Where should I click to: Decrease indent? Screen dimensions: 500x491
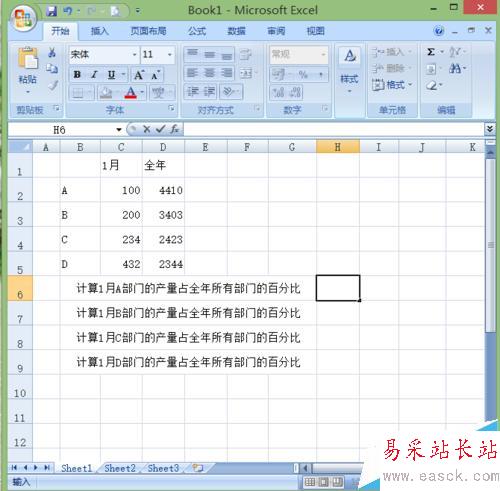click(x=193, y=92)
